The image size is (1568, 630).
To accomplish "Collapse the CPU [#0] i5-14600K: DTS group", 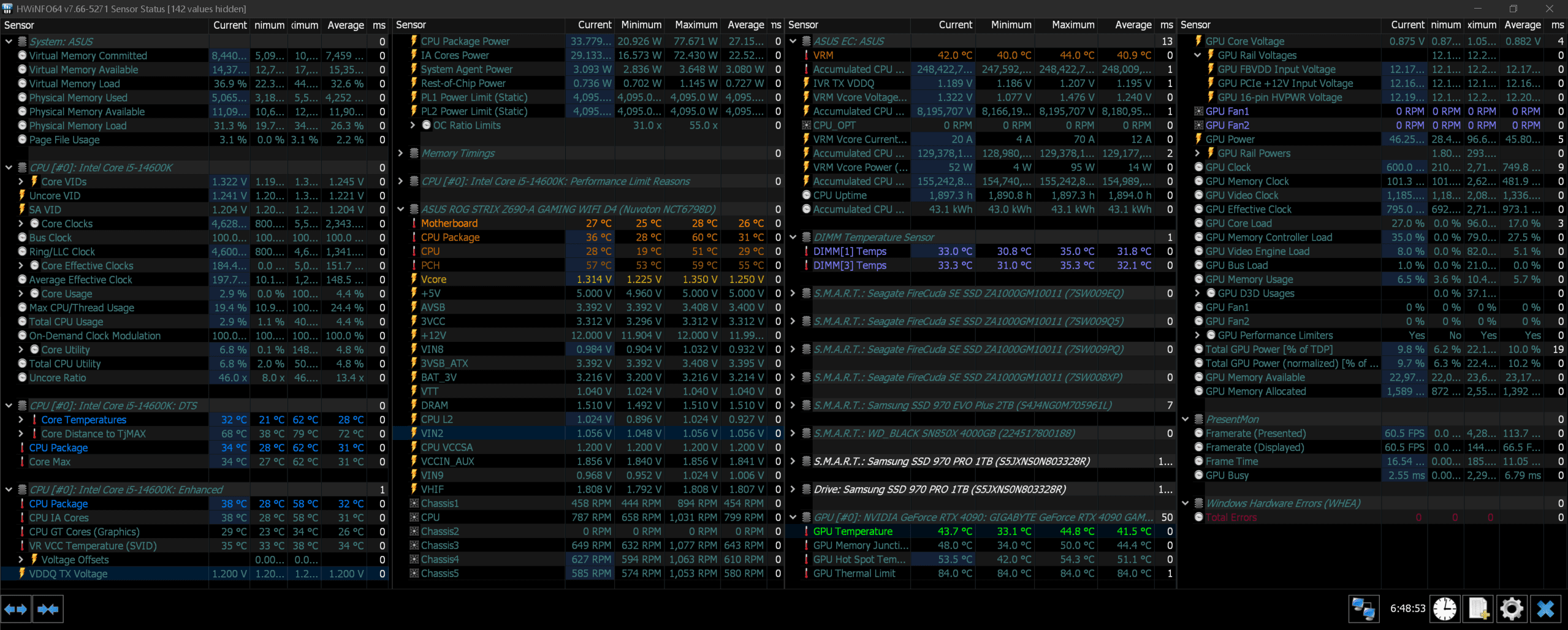I will click(9, 406).
